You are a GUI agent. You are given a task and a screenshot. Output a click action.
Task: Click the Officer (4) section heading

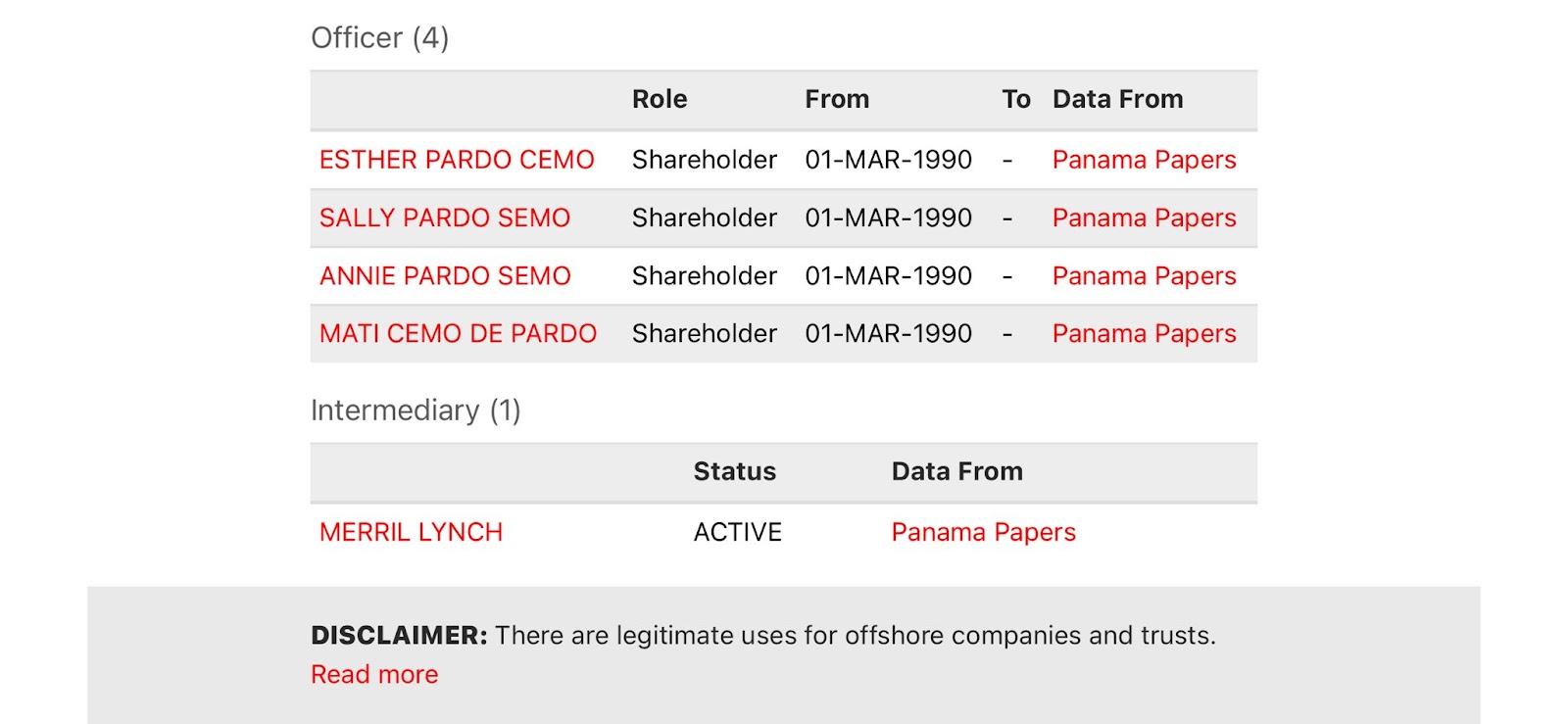pyautogui.click(x=379, y=37)
